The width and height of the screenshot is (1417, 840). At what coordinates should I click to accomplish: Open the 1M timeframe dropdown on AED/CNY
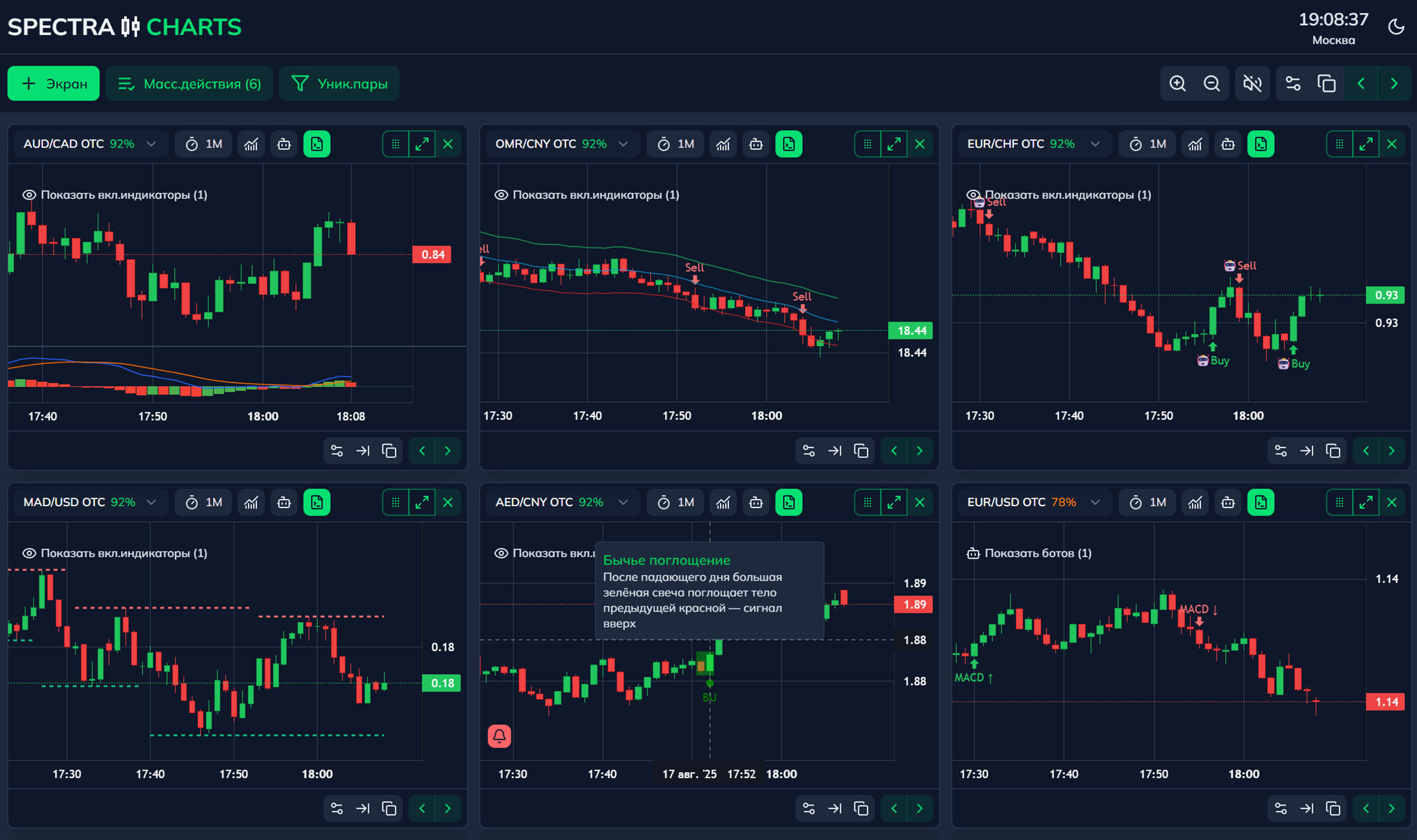(675, 502)
